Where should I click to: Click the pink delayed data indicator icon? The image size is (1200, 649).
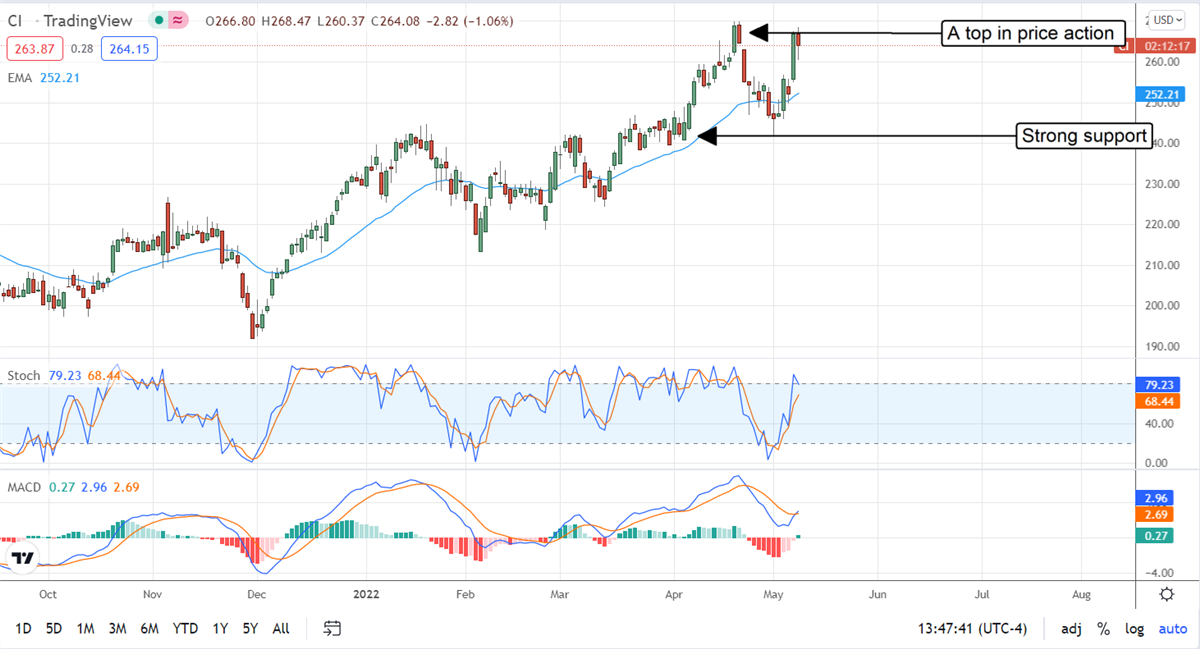pos(179,20)
